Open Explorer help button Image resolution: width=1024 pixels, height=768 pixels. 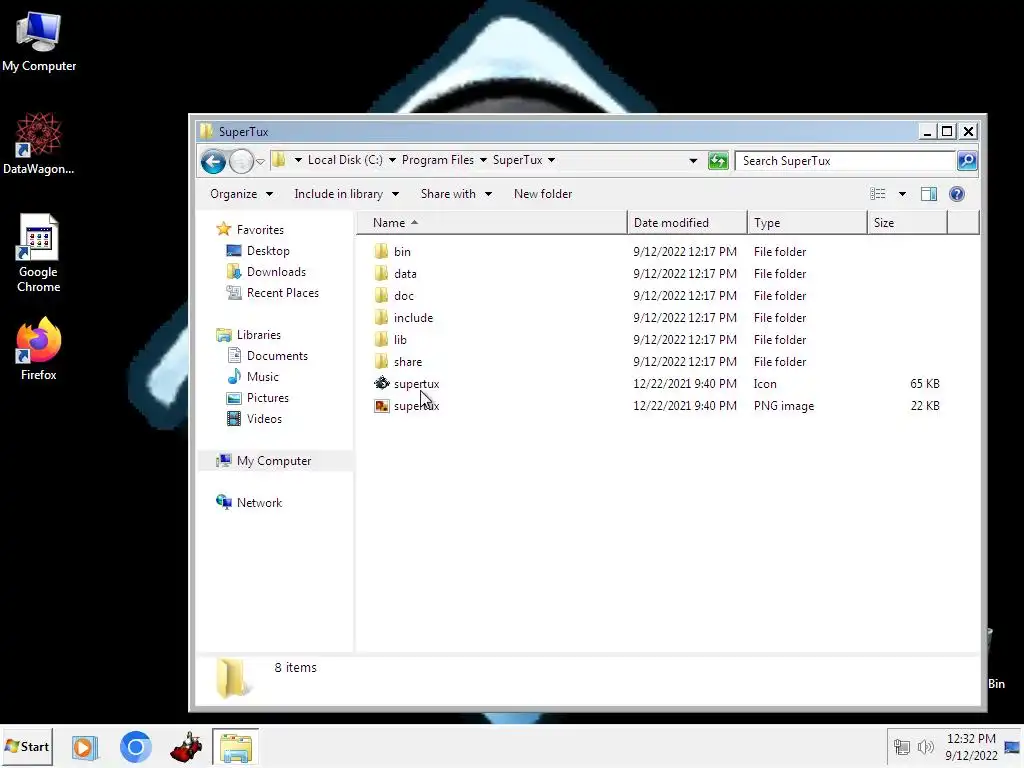pos(957,194)
